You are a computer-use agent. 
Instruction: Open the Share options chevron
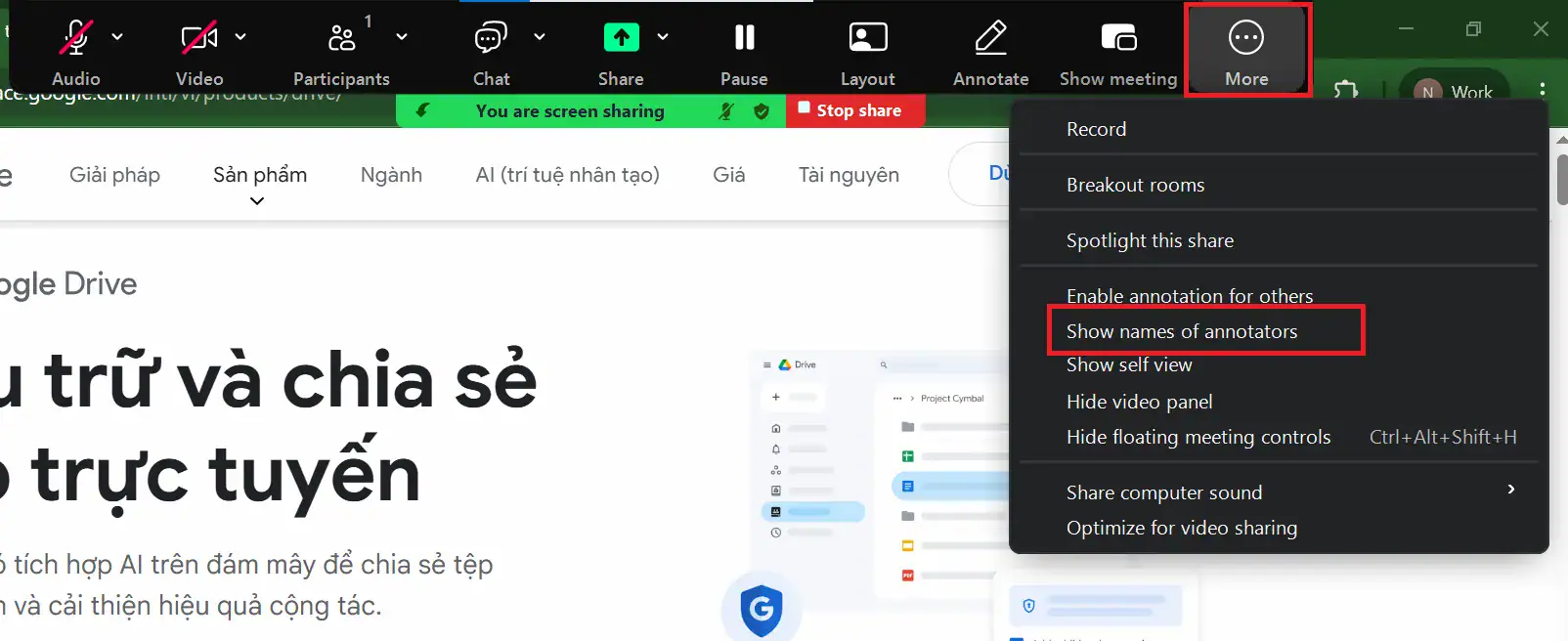click(663, 37)
